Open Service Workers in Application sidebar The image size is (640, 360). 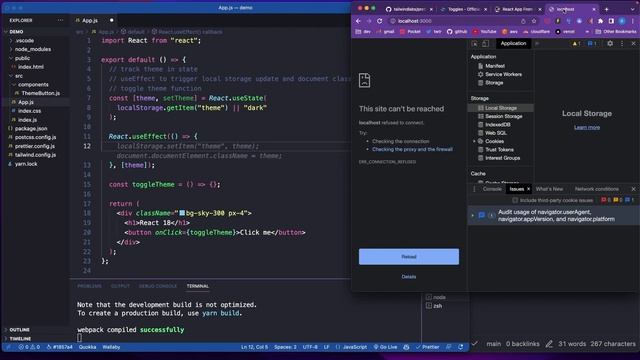503,74
